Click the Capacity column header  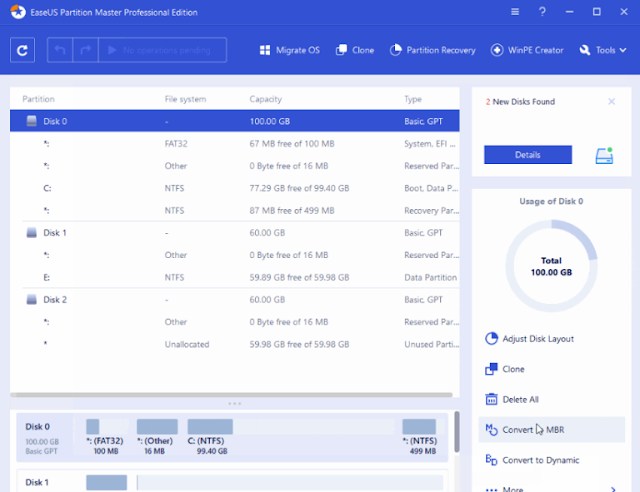pyautogui.click(x=266, y=99)
